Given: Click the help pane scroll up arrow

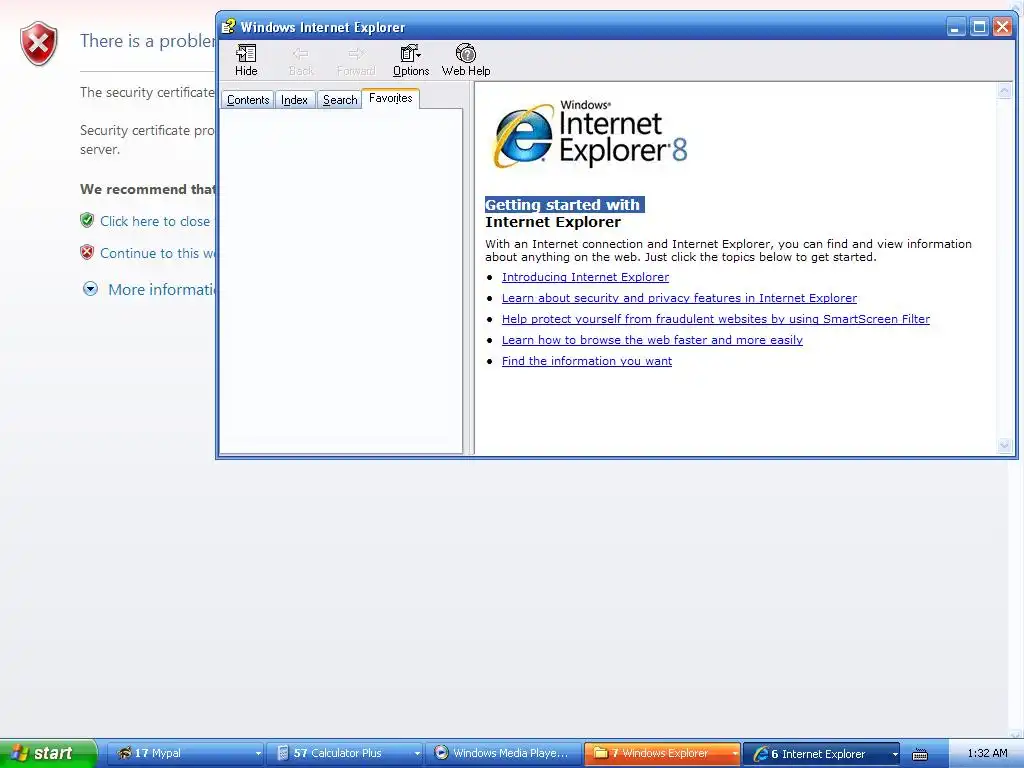Looking at the screenshot, I should pos(1004,91).
